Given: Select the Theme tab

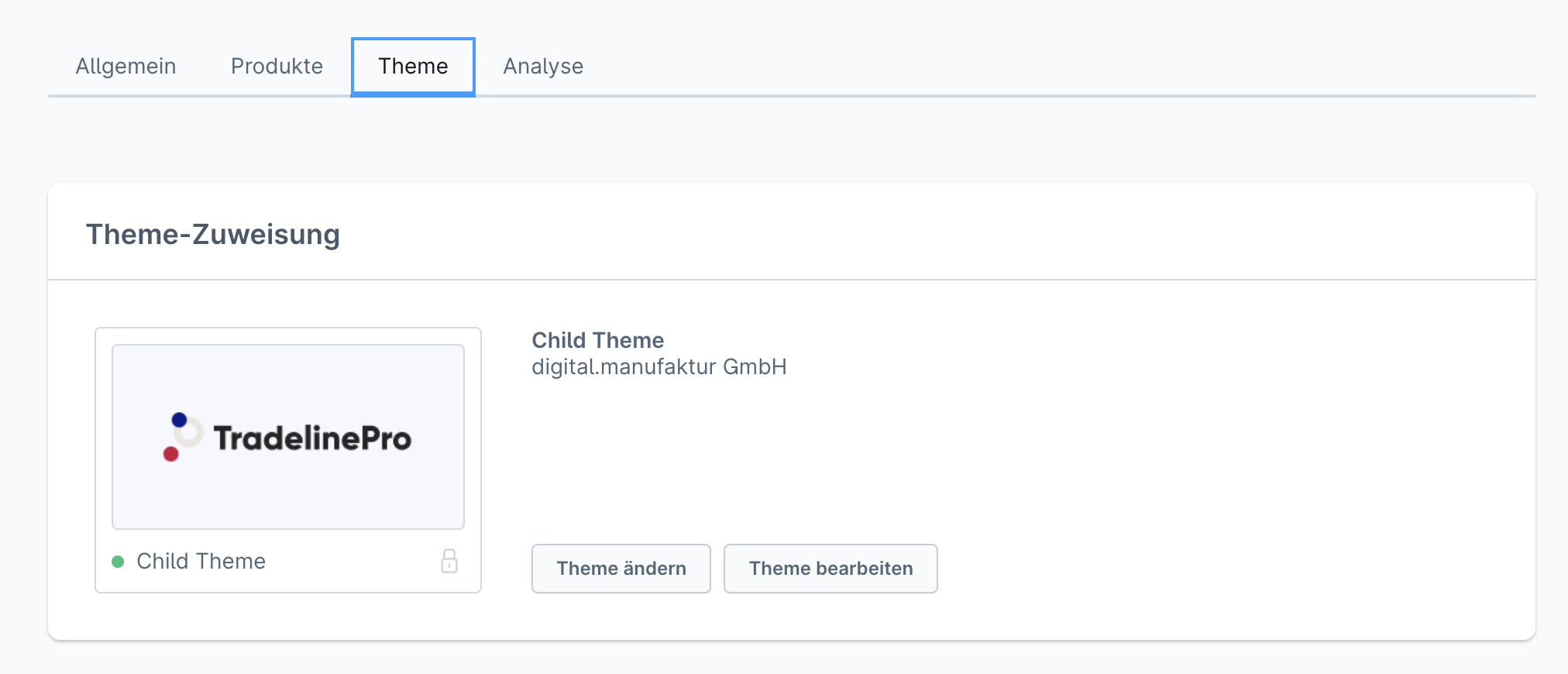Looking at the screenshot, I should pyautogui.click(x=413, y=67).
